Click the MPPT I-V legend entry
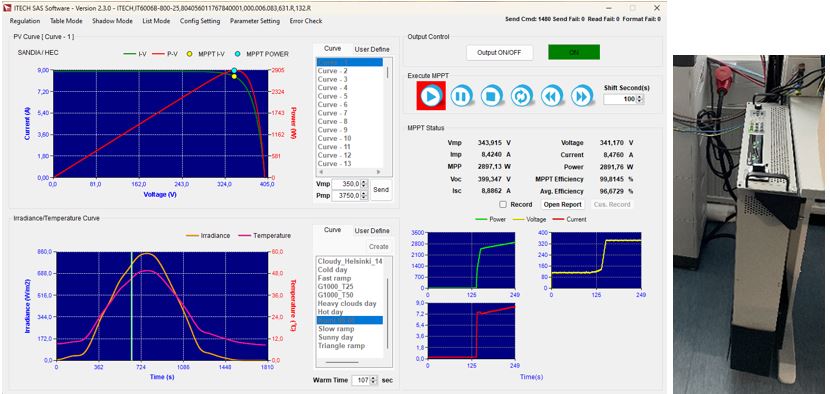Screen dimensions: 830x394 click(x=205, y=54)
